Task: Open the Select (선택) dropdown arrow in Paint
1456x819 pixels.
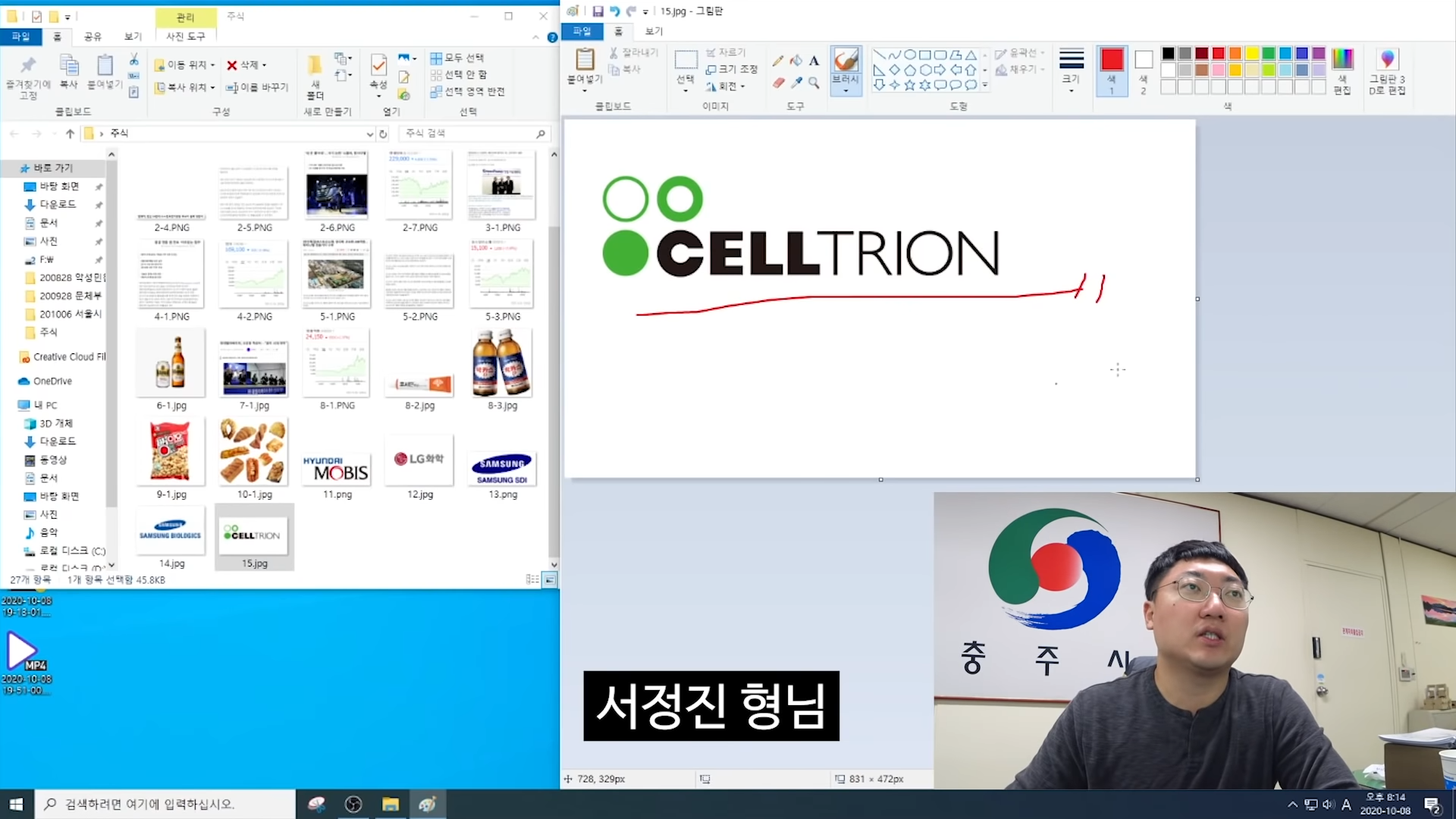Action: coord(686,90)
